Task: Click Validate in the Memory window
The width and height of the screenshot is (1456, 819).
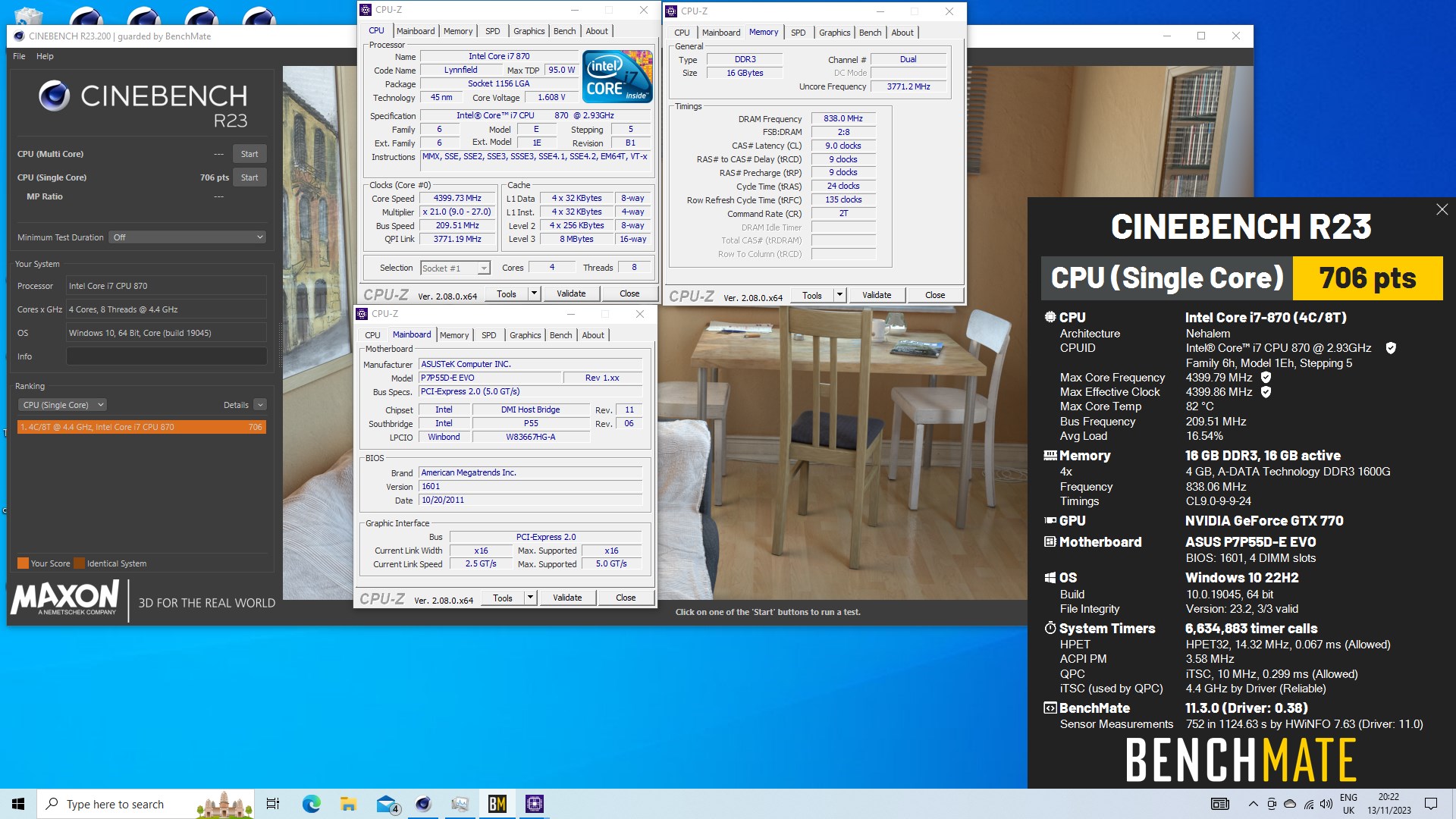Action: [877, 295]
